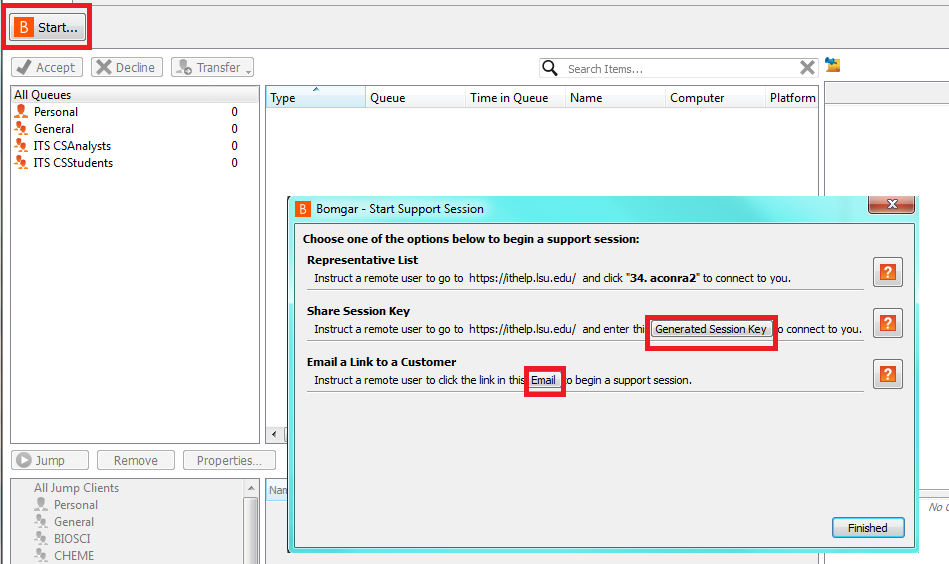Sort by Time in Queue column
Screen dimensions: 949x564
[x=515, y=97]
